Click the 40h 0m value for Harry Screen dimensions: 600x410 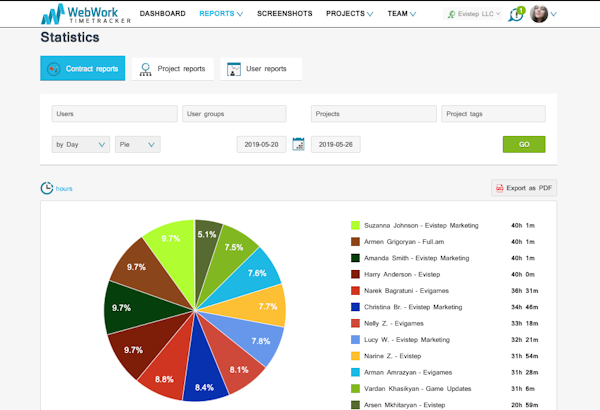523,274
